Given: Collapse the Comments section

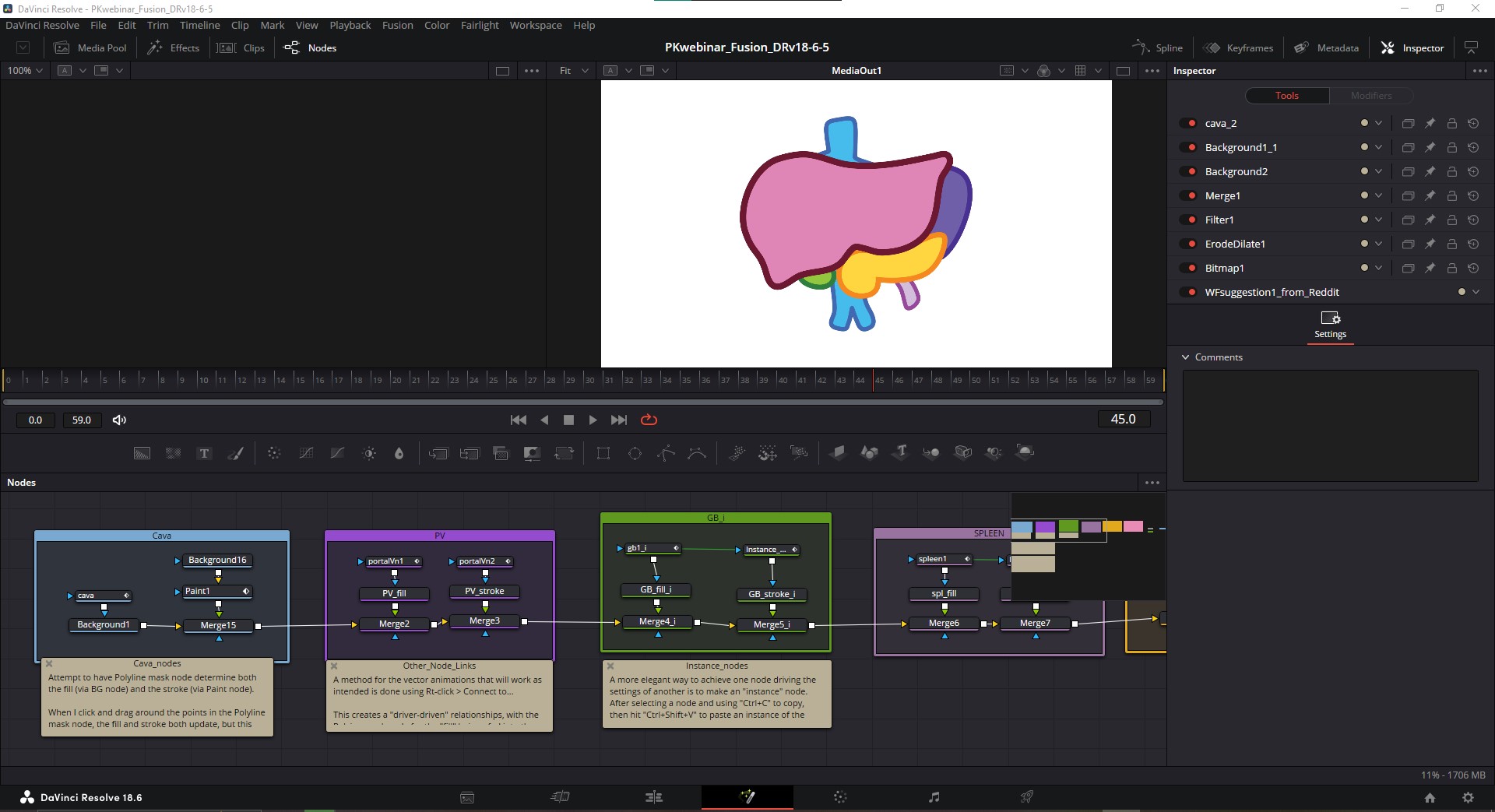Looking at the screenshot, I should click(1186, 357).
